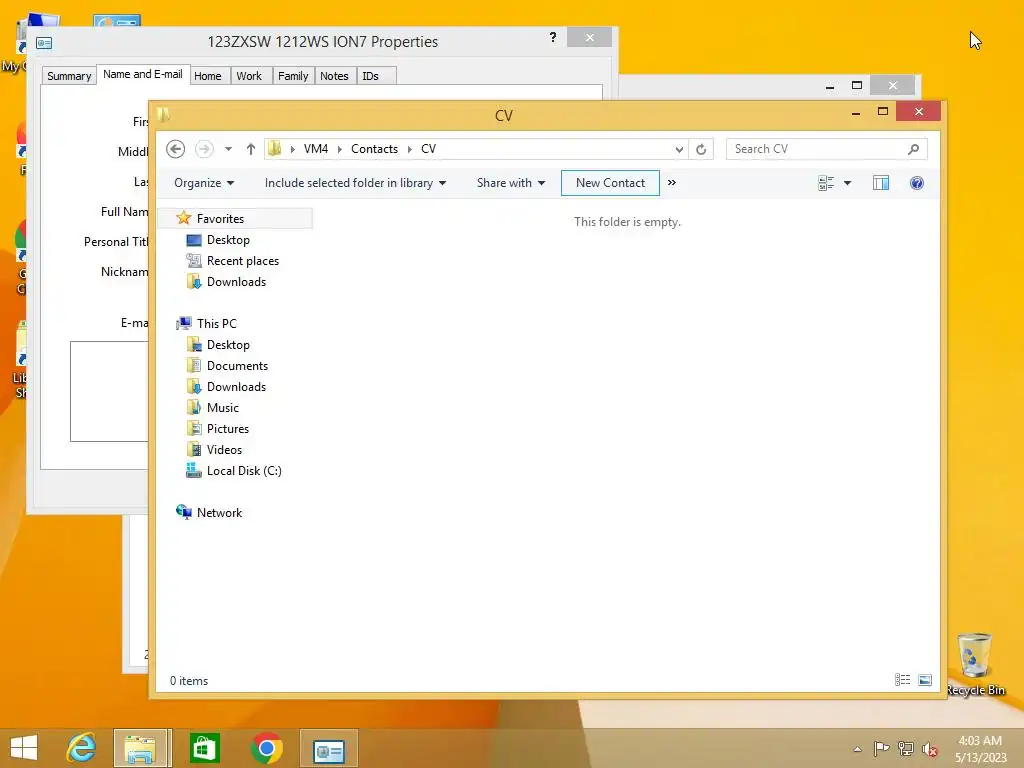1024x768 pixels.
Task: Switch to details view in status bar
Action: [x=902, y=680]
